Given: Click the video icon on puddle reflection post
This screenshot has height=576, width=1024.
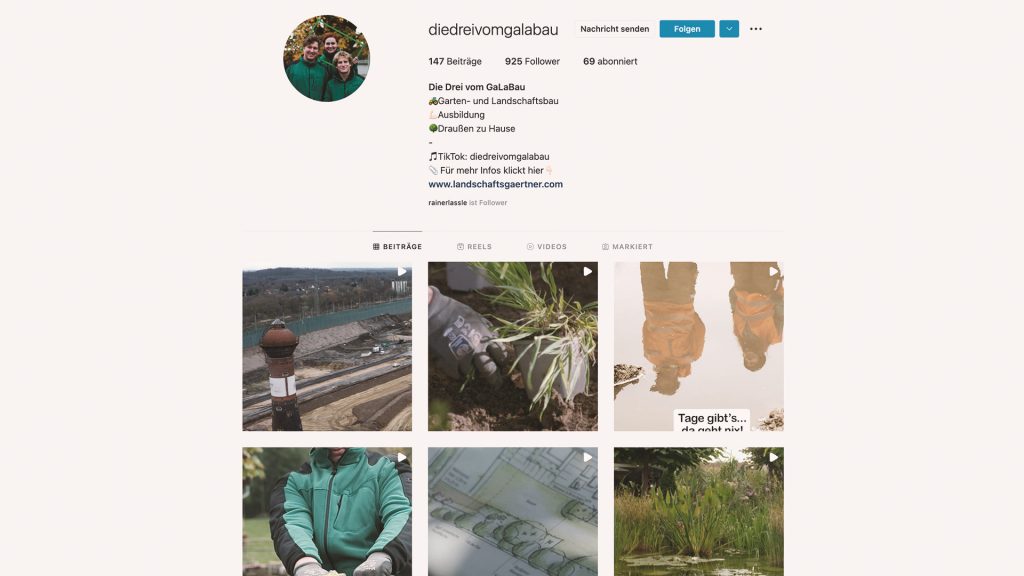Looking at the screenshot, I should (773, 271).
